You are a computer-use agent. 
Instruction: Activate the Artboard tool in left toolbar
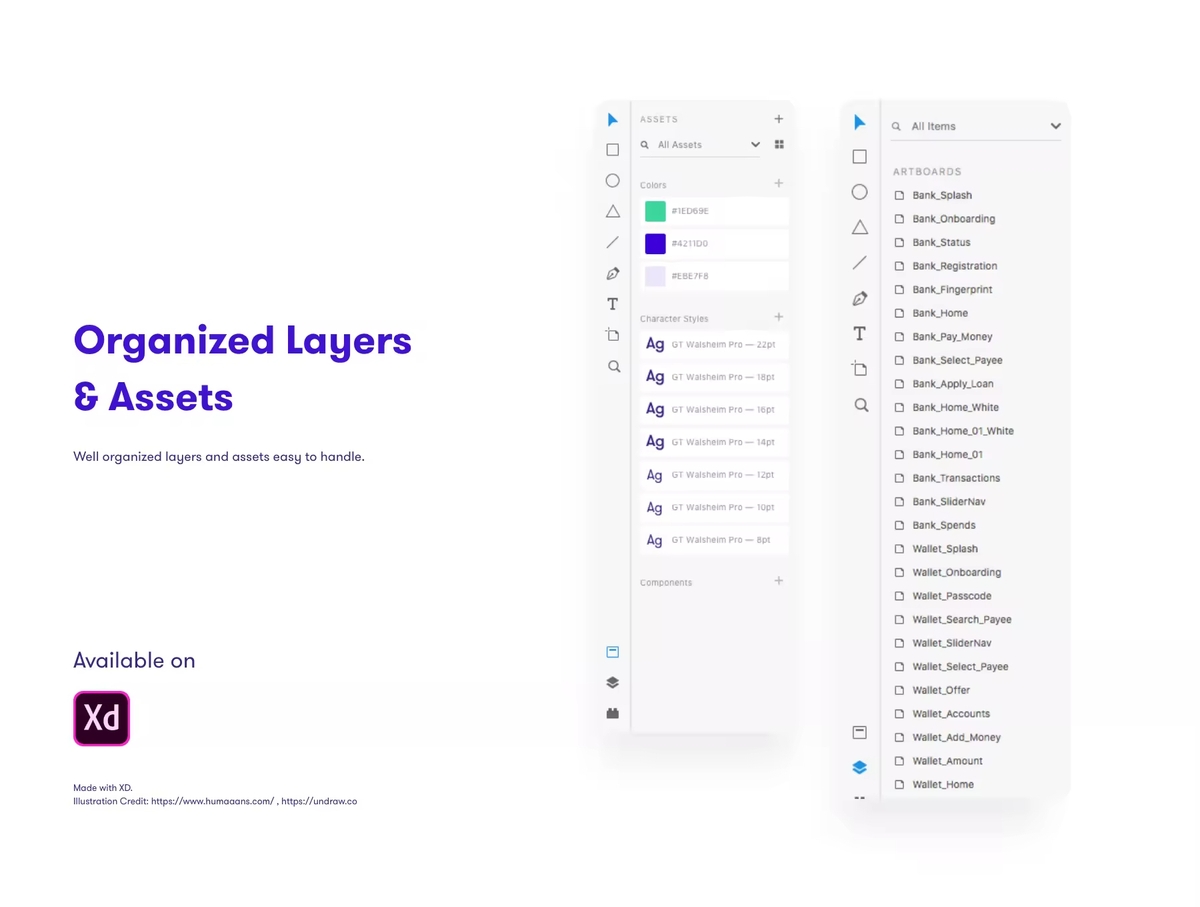pyautogui.click(x=613, y=335)
